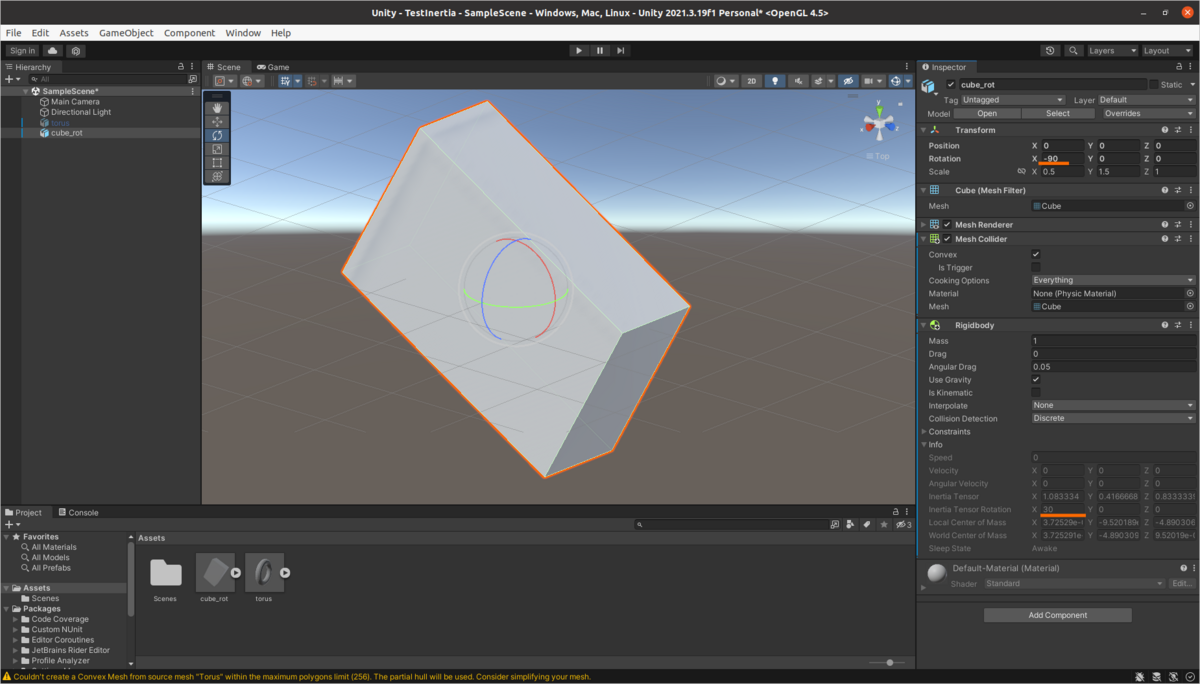Toggle scene lighting bulb icon
The image size is (1200, 684).
[775, 81]
